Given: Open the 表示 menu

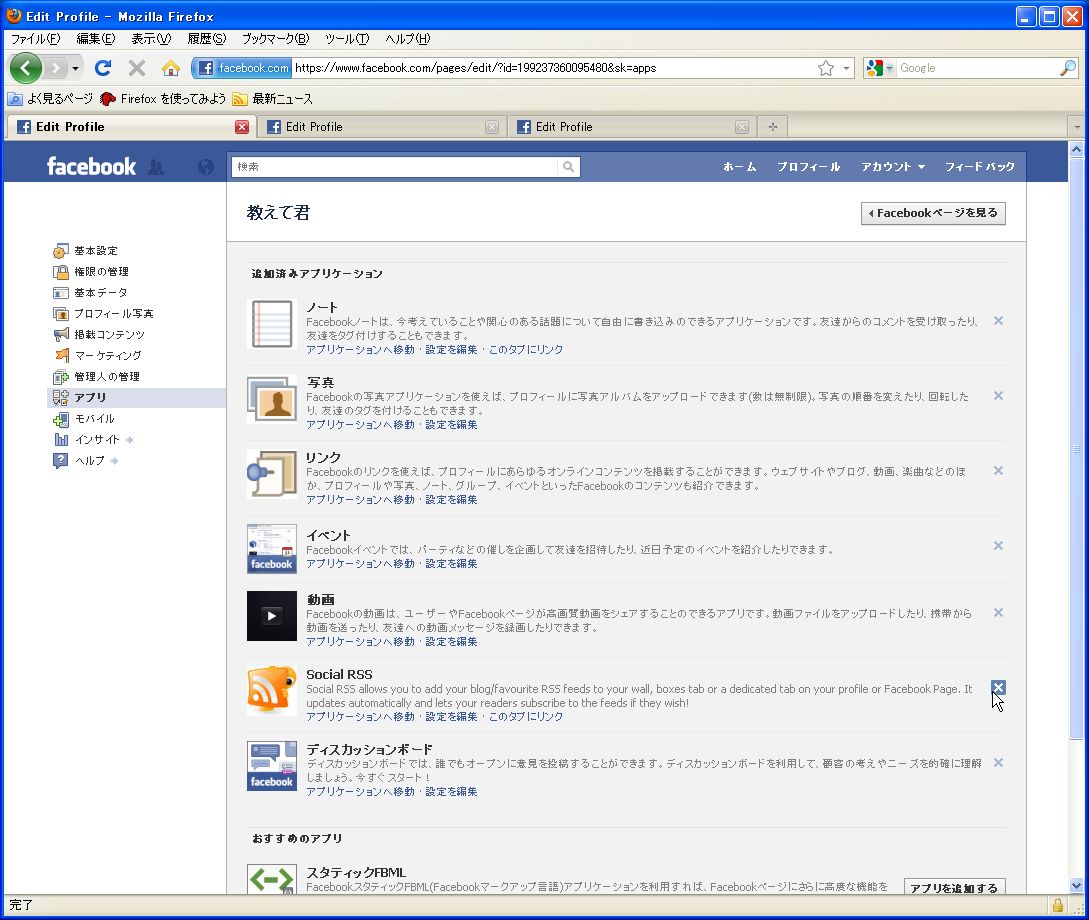Looking at the screenshot, I should click(x=151, y=39).
